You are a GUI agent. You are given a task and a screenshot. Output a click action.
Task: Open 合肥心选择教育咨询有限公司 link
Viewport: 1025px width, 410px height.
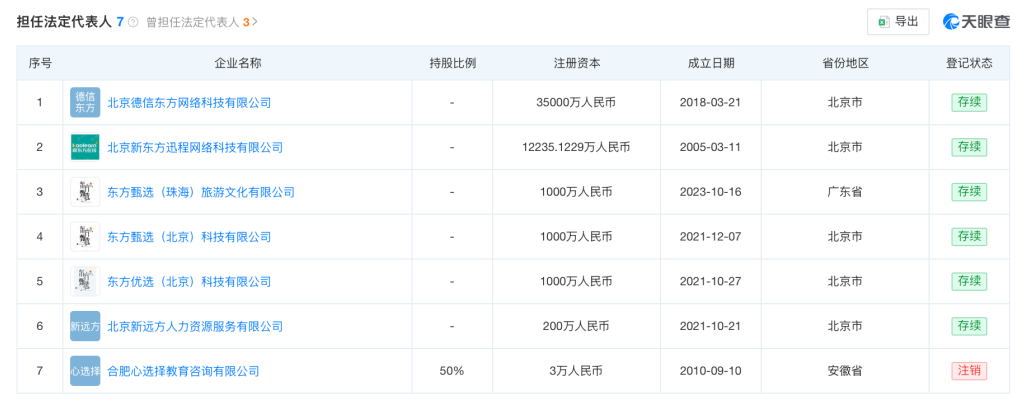click(x=183, y=371)
